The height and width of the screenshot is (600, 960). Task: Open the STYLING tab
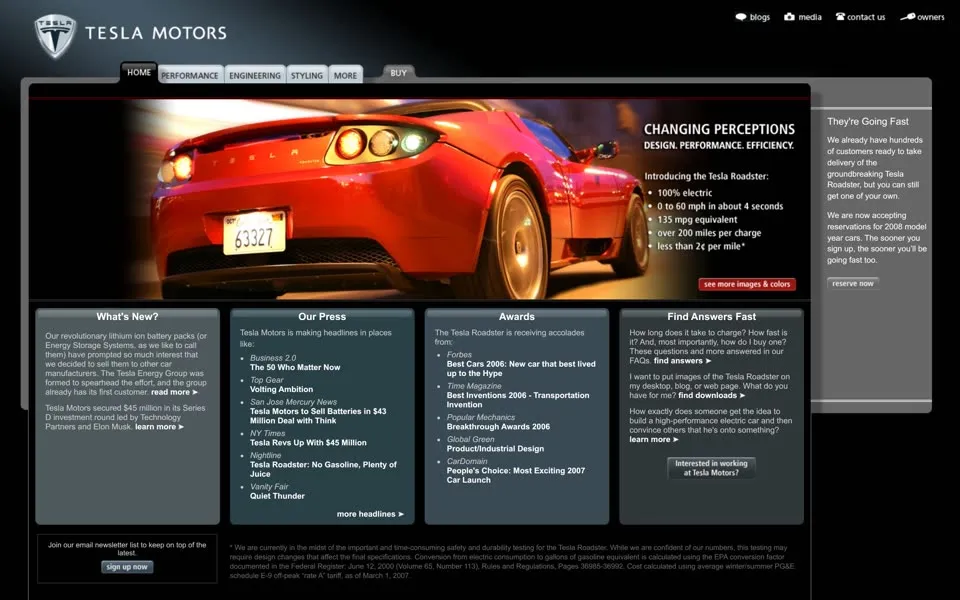click(307, 75)
